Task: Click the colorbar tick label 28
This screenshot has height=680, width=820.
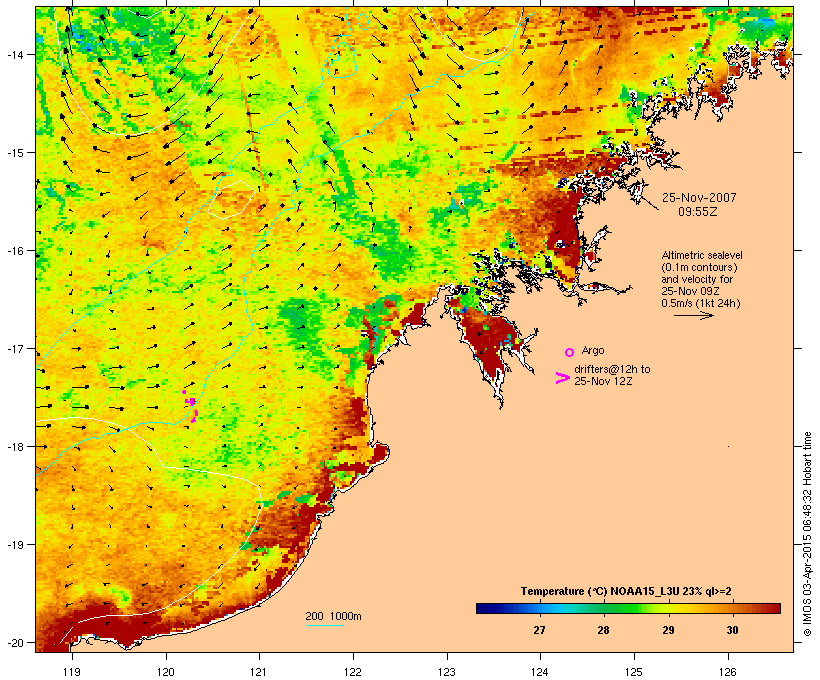Action: pos(603,630)
